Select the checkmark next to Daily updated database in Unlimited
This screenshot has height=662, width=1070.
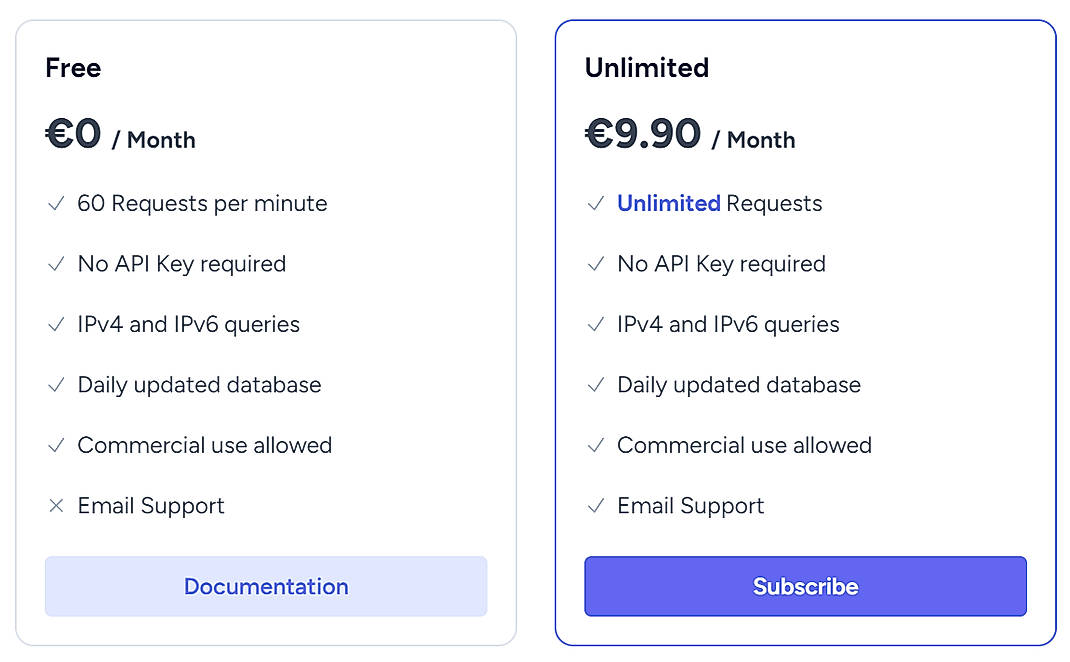(597, 385)
